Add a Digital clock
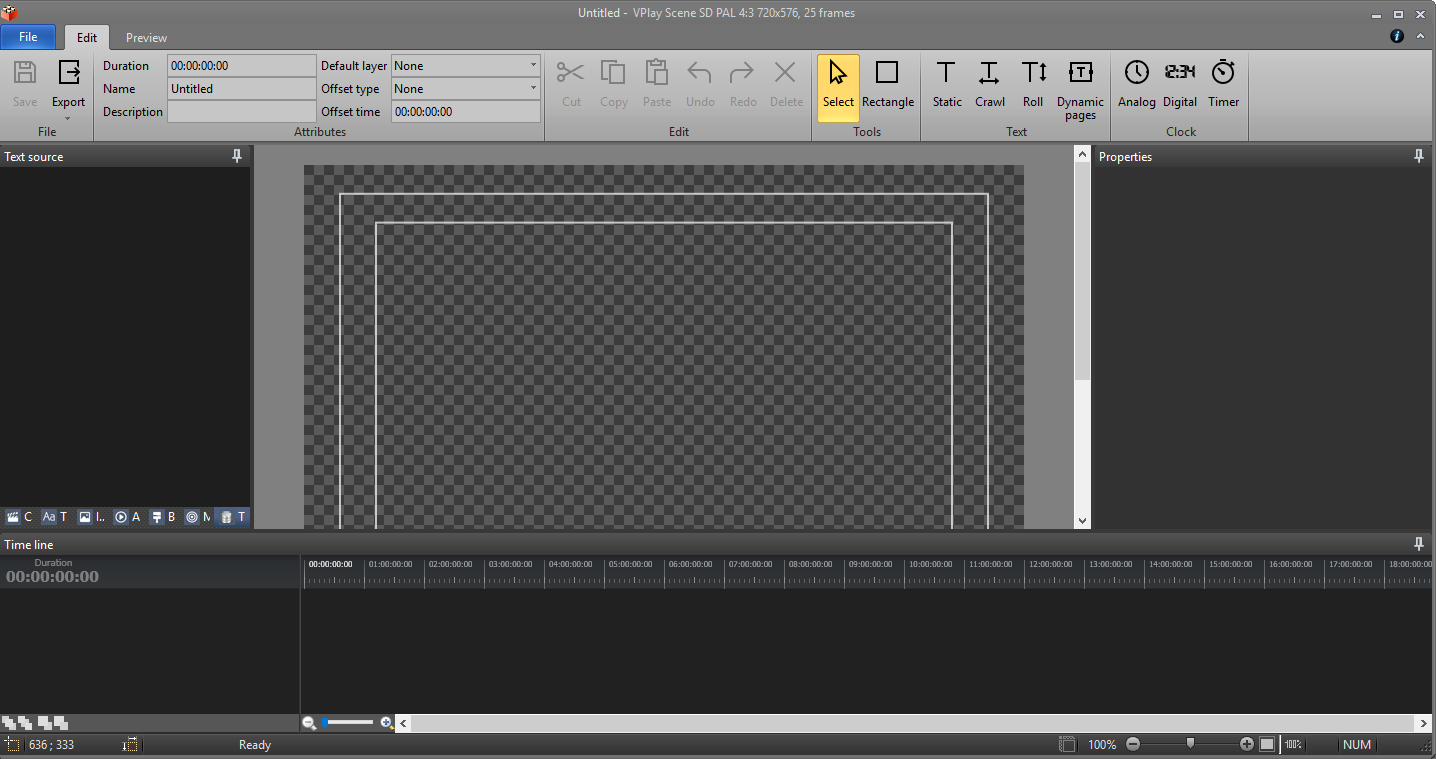1436x759 pixels. coord(1180,83)
